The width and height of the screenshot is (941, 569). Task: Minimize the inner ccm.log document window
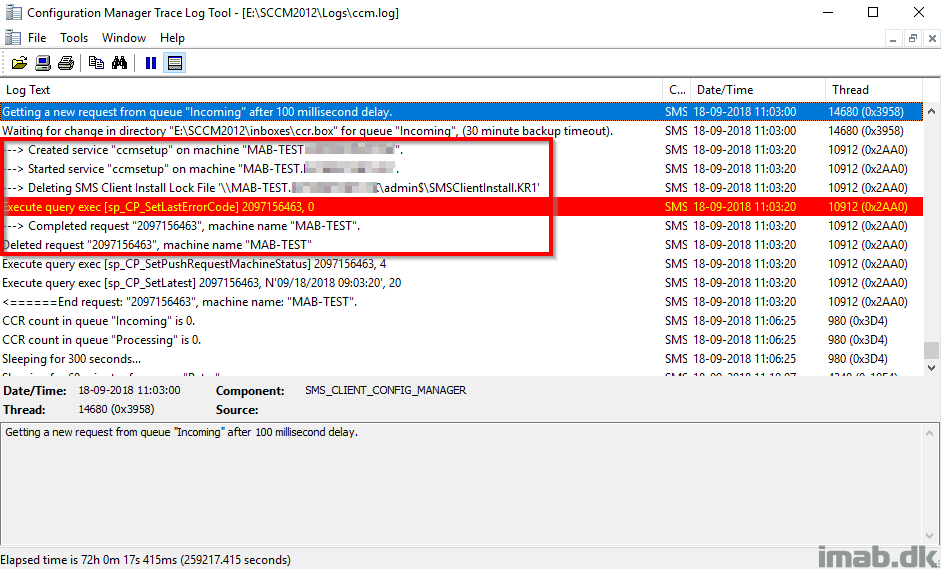[894, 38]
